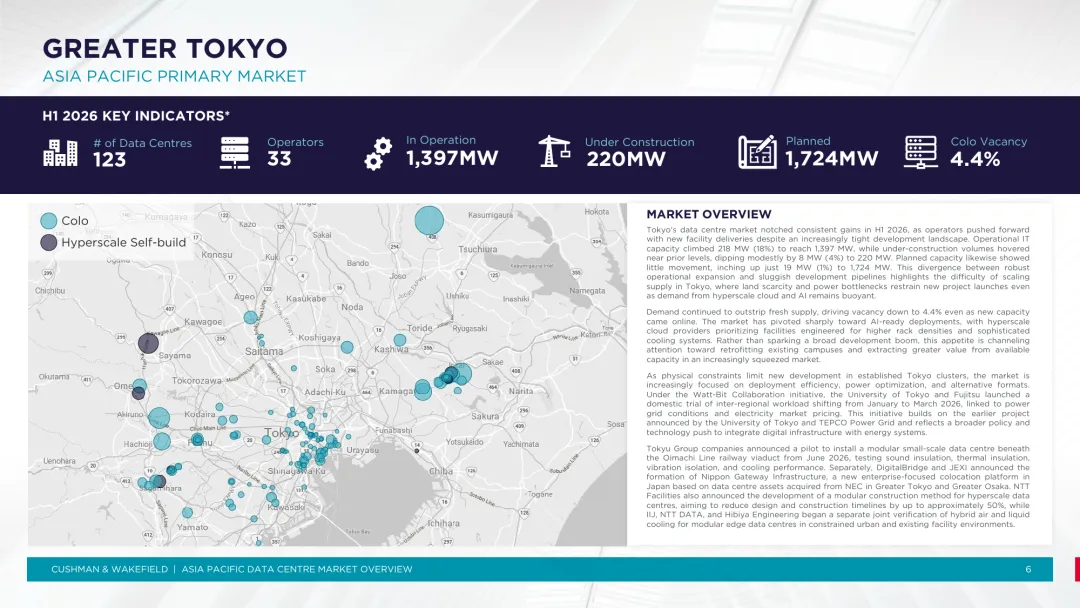Click the 123 data centres value
Image resolution: width=1080 pixels, height=608 pixels.
[110, 160]
